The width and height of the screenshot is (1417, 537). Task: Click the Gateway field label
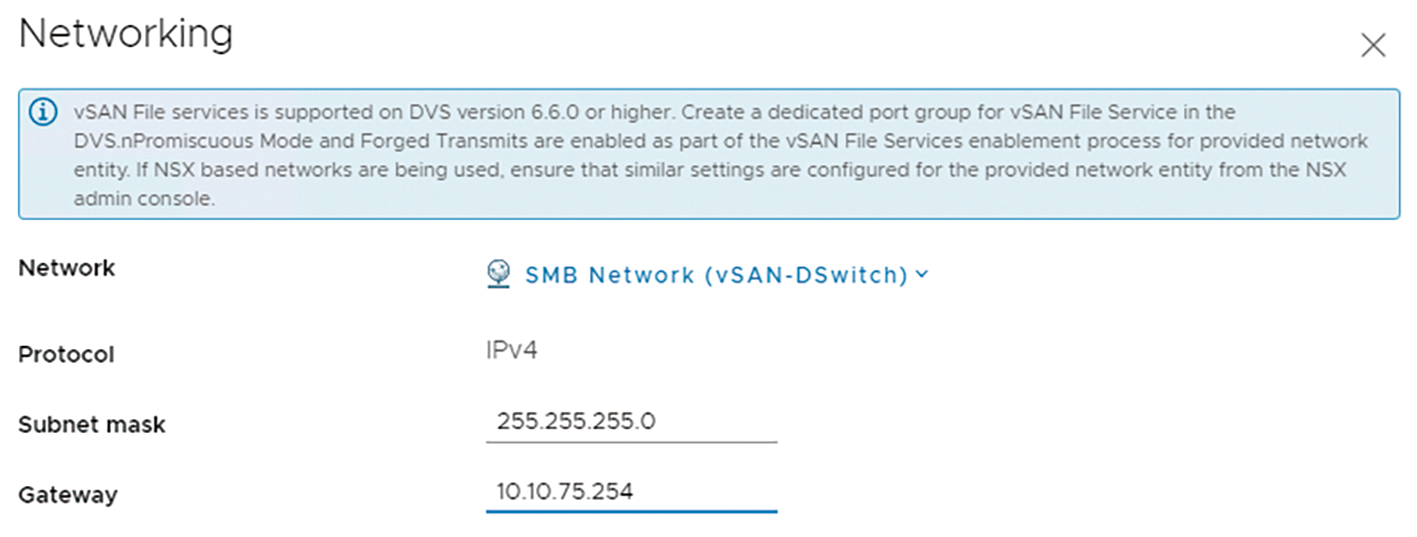(68, 494)
